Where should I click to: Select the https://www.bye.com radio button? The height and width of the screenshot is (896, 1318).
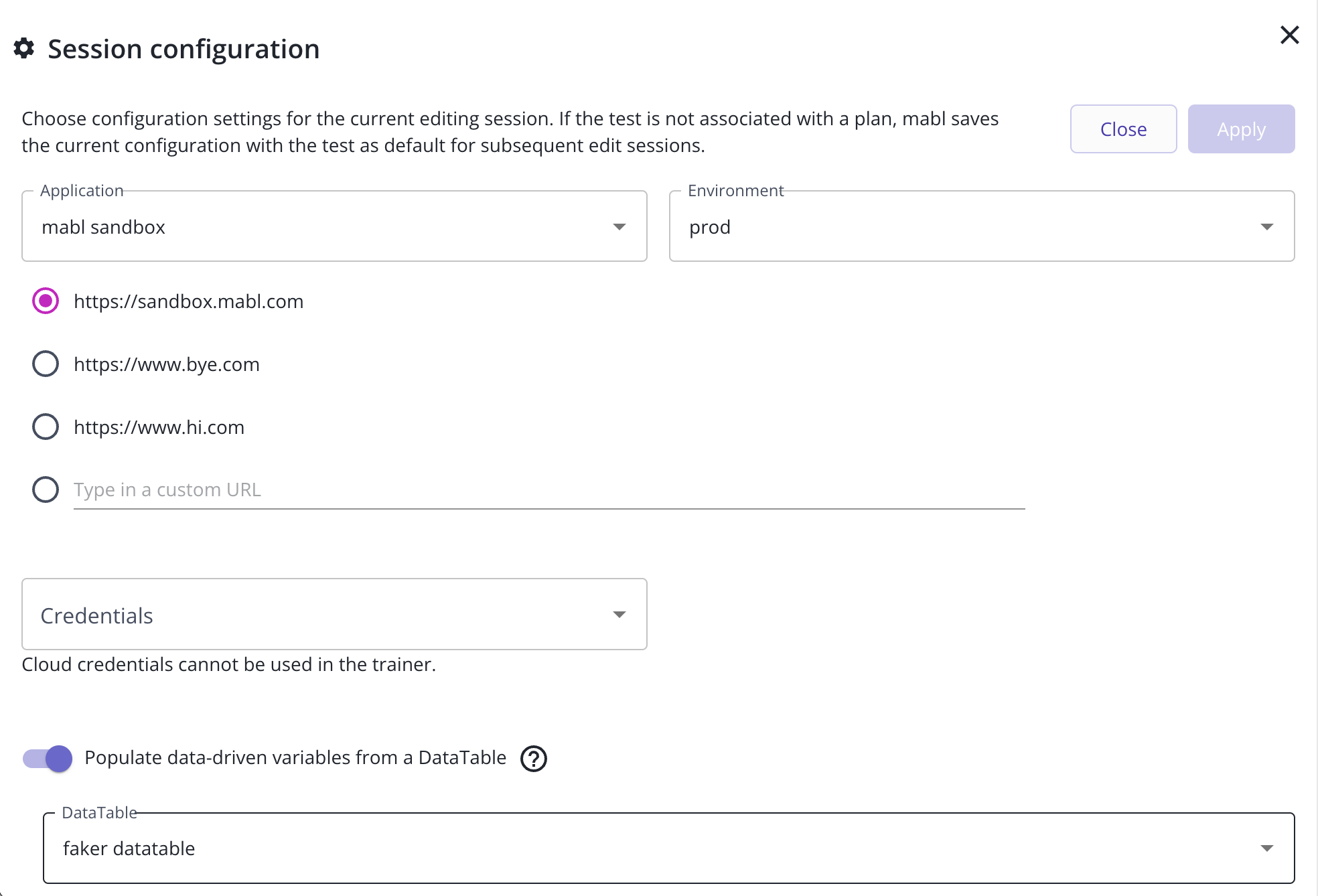pos(46,364)
